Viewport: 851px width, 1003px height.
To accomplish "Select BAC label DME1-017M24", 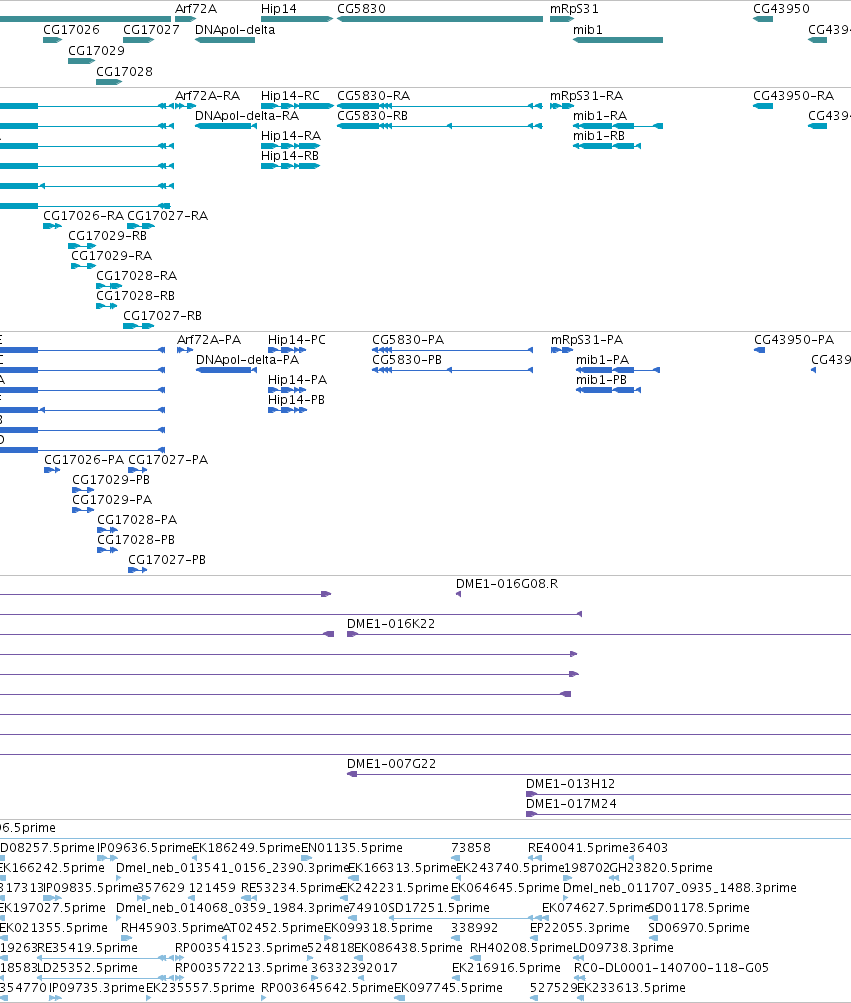I will pos(571,803).
